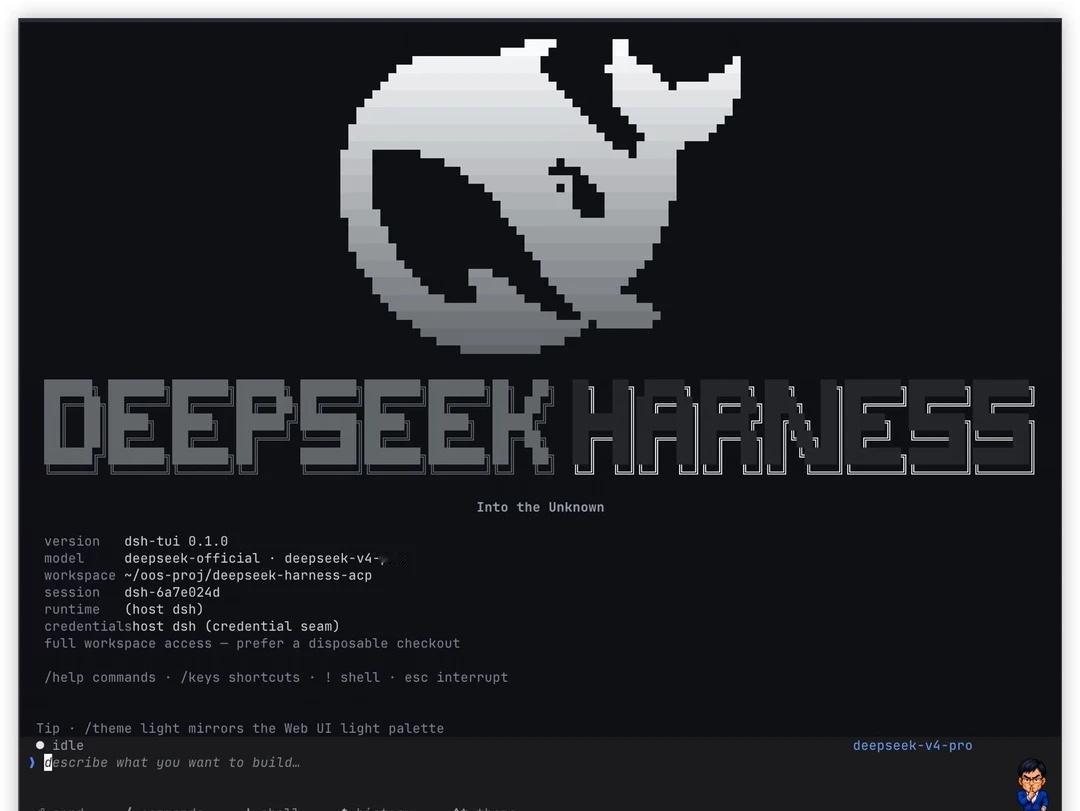The image size is (1080, 811).
Task: Click the pixel-art DeepSeek whale logo
Action: coord(541,196)
